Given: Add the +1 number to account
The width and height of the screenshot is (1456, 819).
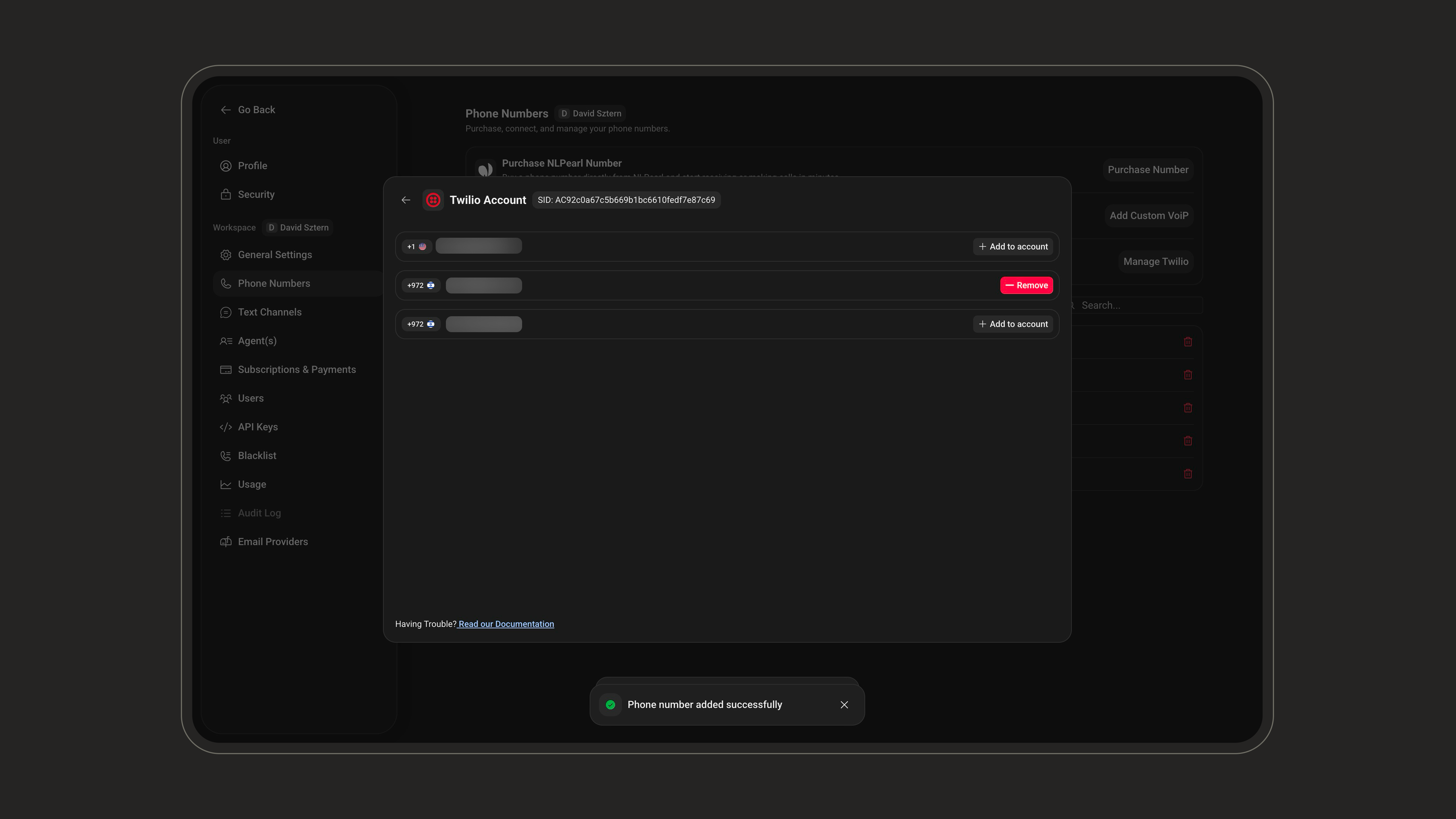Looking at the screenshot, I should pos(1013,247).
